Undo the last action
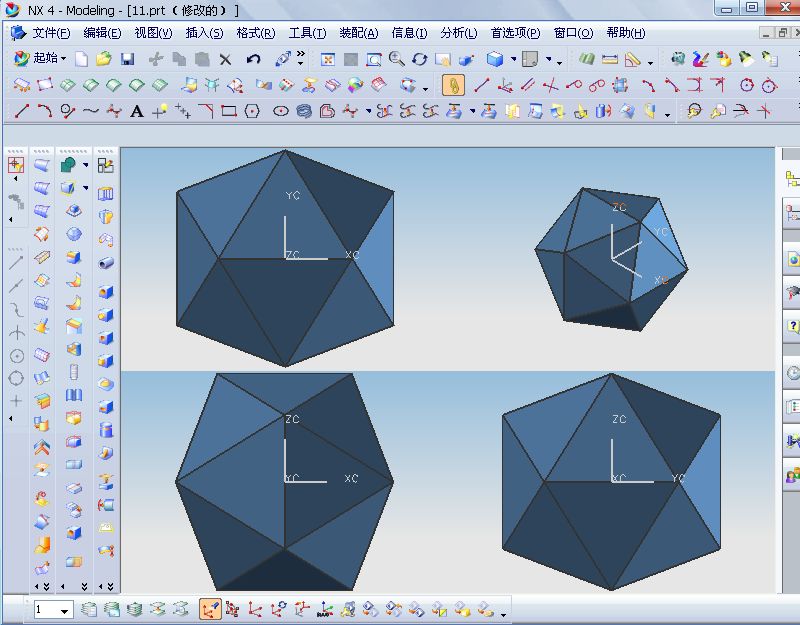This screenshot has width=800, height=625. pyautogui.click(x=253, y=59)
